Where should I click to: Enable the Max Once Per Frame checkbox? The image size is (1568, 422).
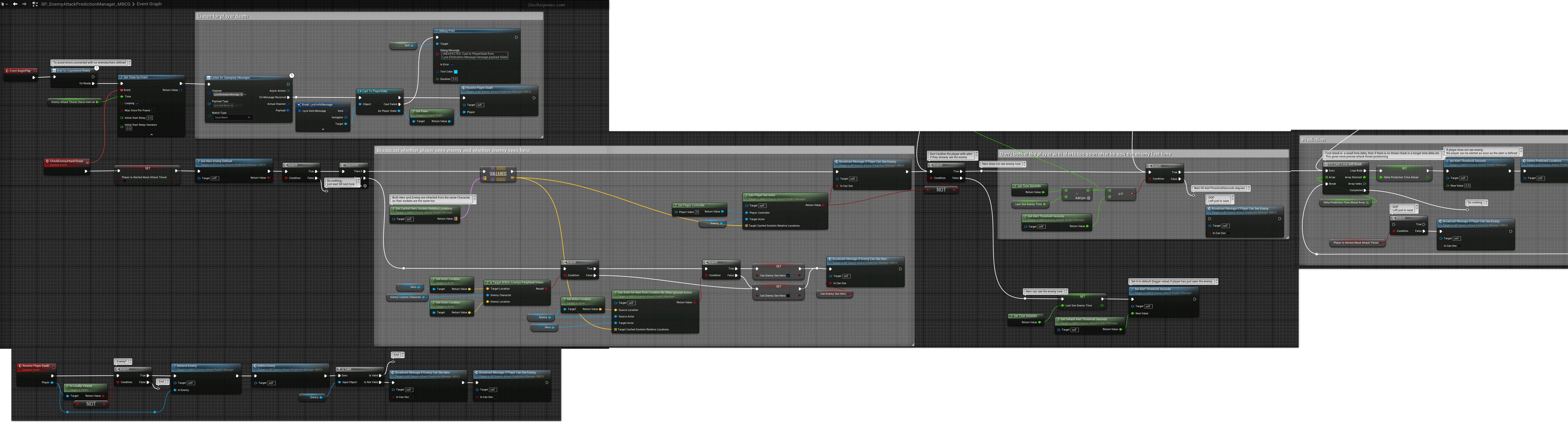[x=153, y=111]
